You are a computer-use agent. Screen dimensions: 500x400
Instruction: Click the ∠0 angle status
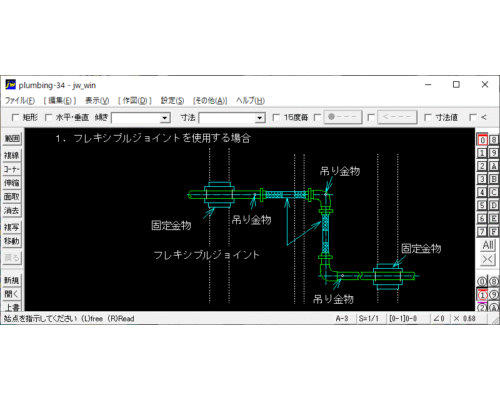click(x=439, y=318)
